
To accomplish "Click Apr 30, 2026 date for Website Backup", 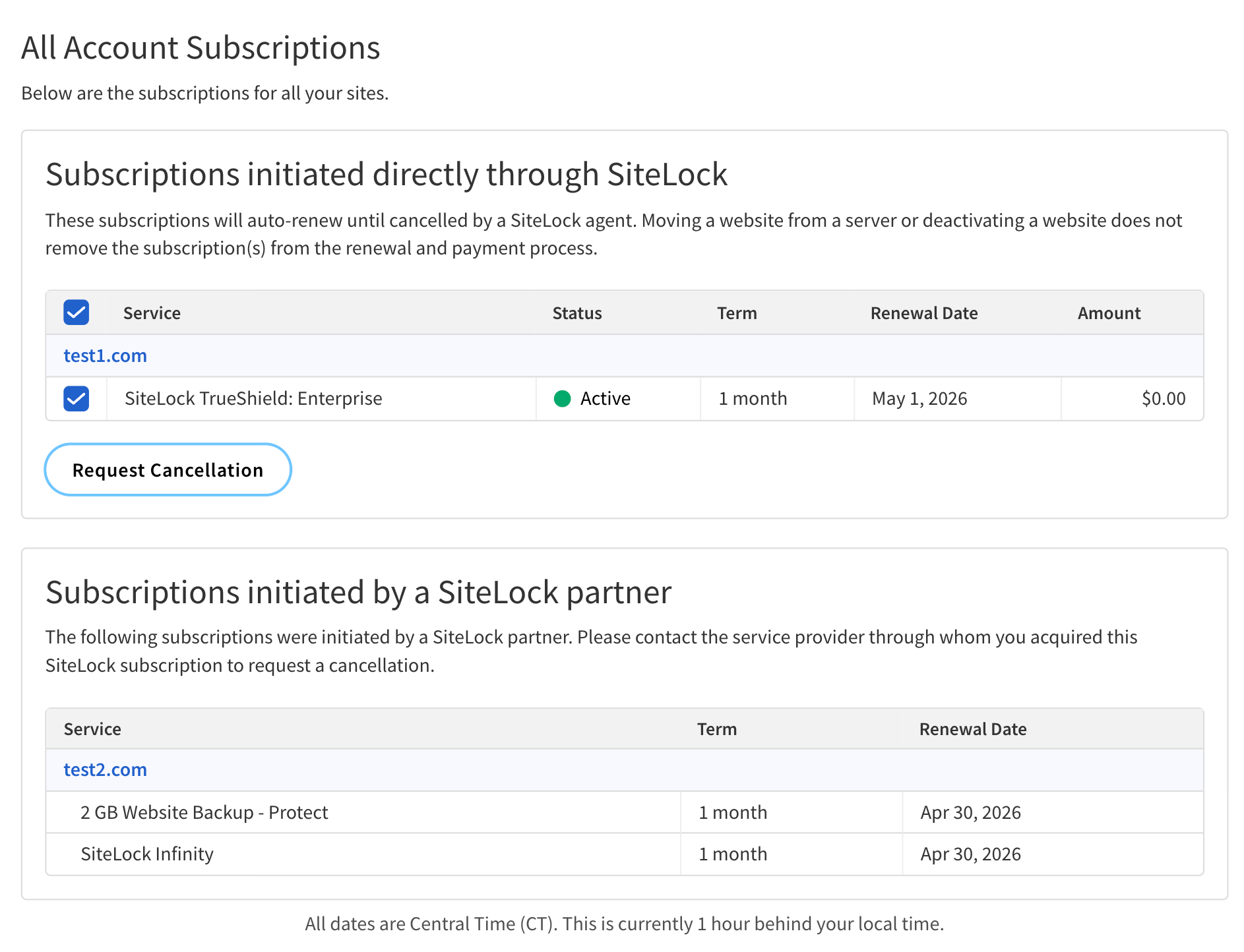I will pos(970,812).
